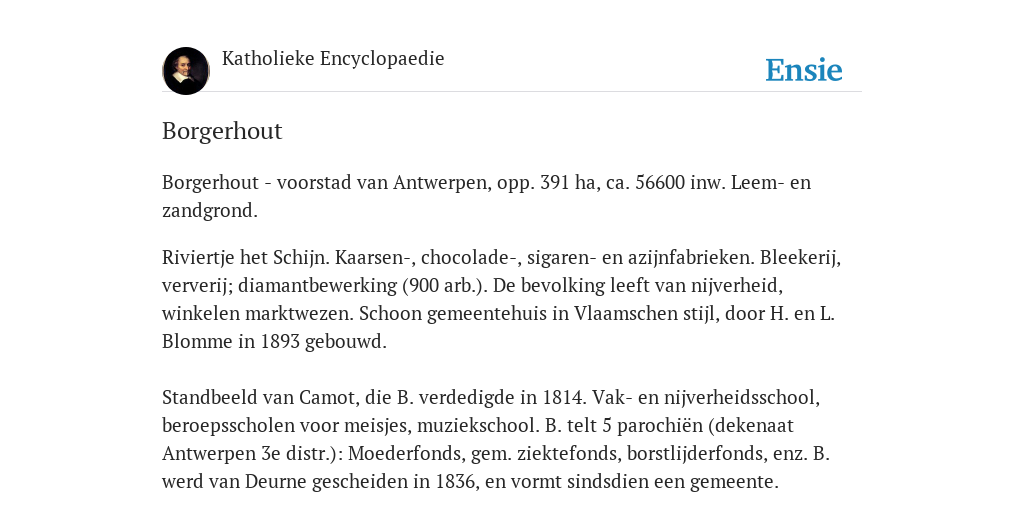The width and height of the screenshot is (1024, 512).
Task: Click the paragraph starting 'Standbeeld van Camot'
Action: click(496, 439)
